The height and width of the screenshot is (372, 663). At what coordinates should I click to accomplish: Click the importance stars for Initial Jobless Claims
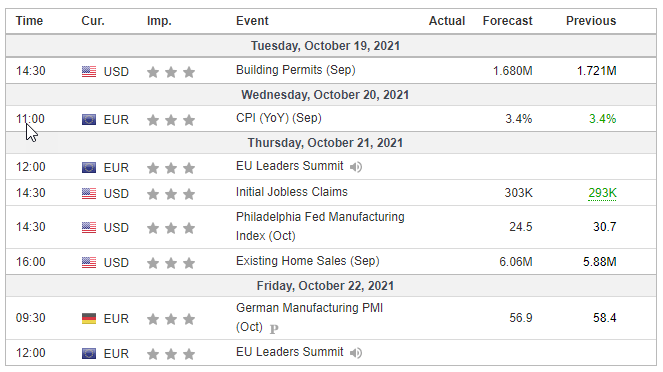[171, 194]
